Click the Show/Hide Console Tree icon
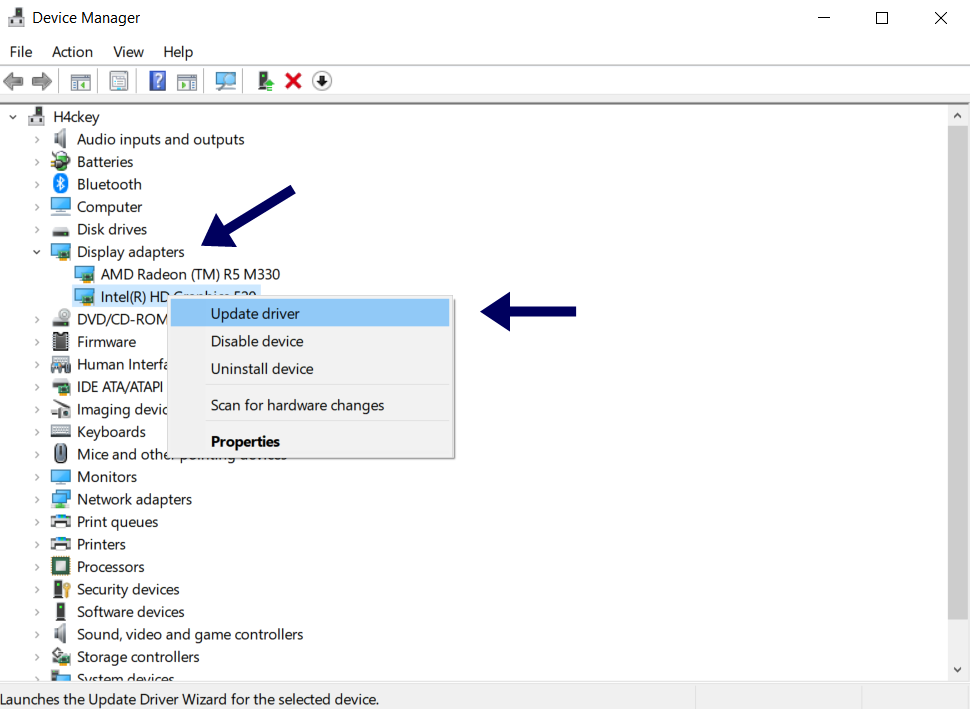This screenshot has width=970, height=709. coord(80,81)
